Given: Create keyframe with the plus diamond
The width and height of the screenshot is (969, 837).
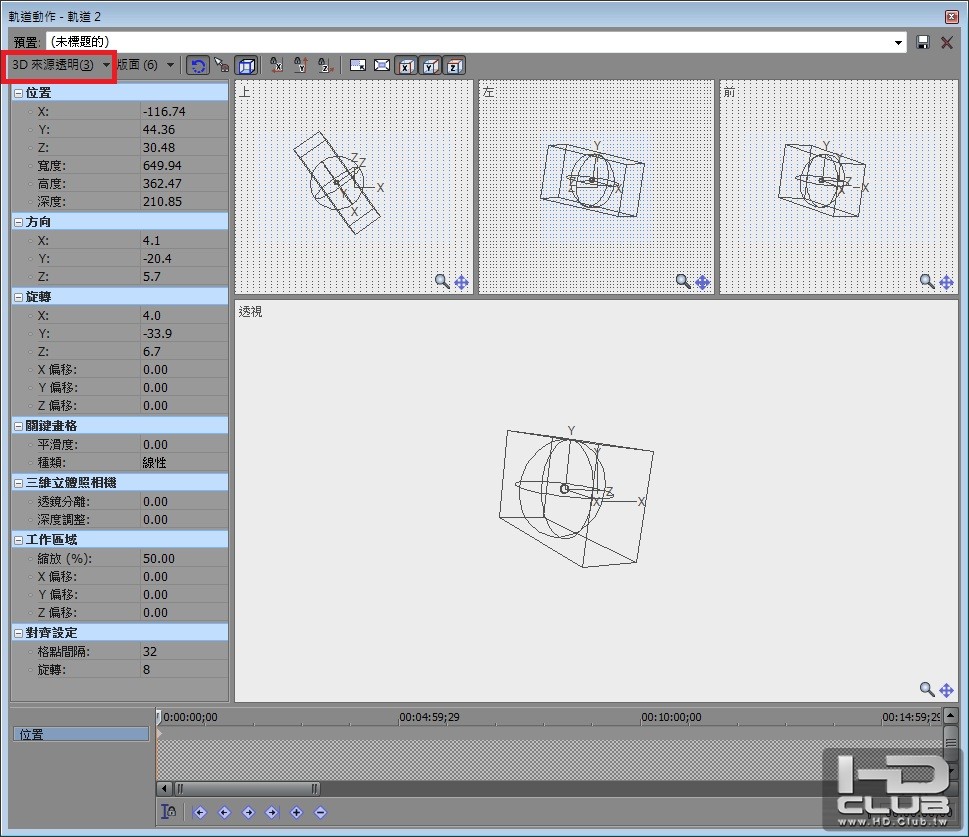Looking at the screenshot, I should click(x=296, y=812).
